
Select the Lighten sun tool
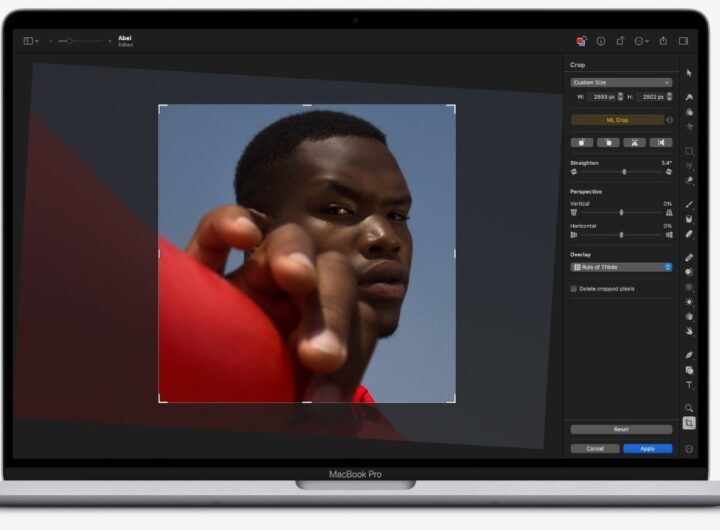(689, 302)
